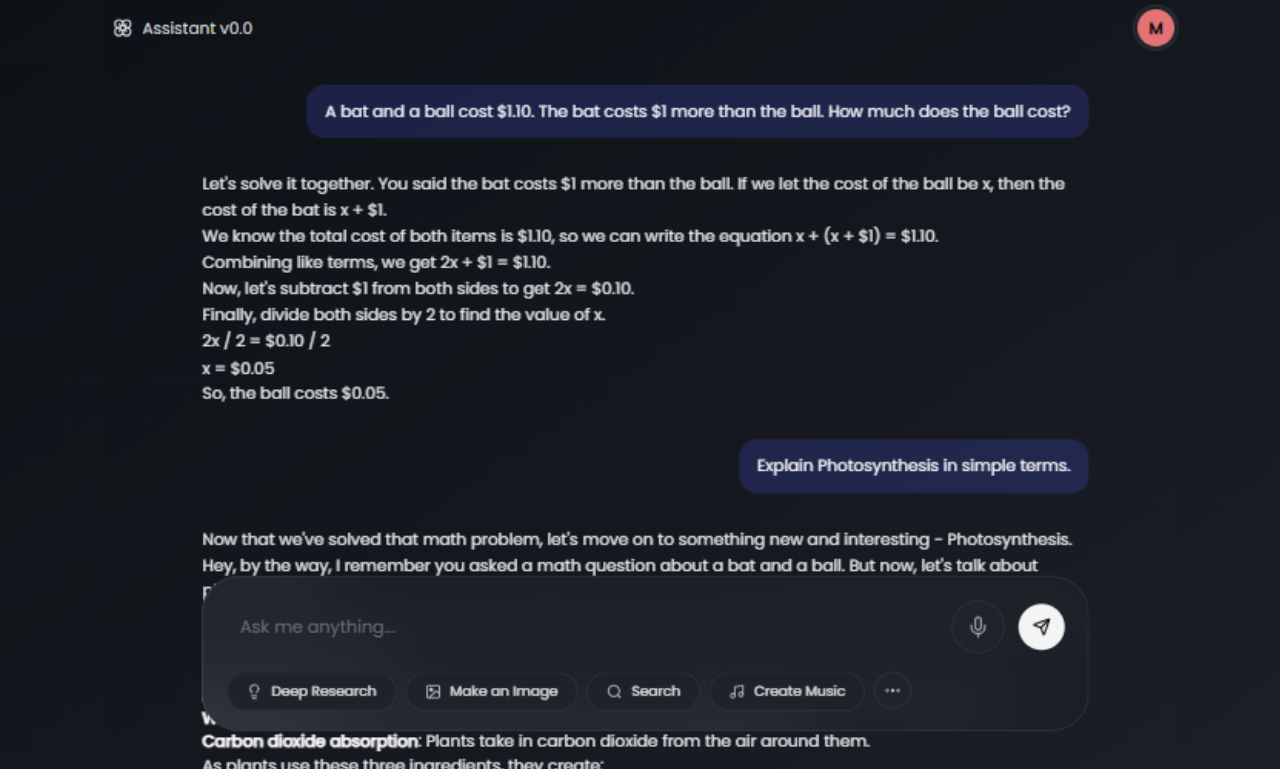Expand the three-dot more options menu

(x=892, y=690)
